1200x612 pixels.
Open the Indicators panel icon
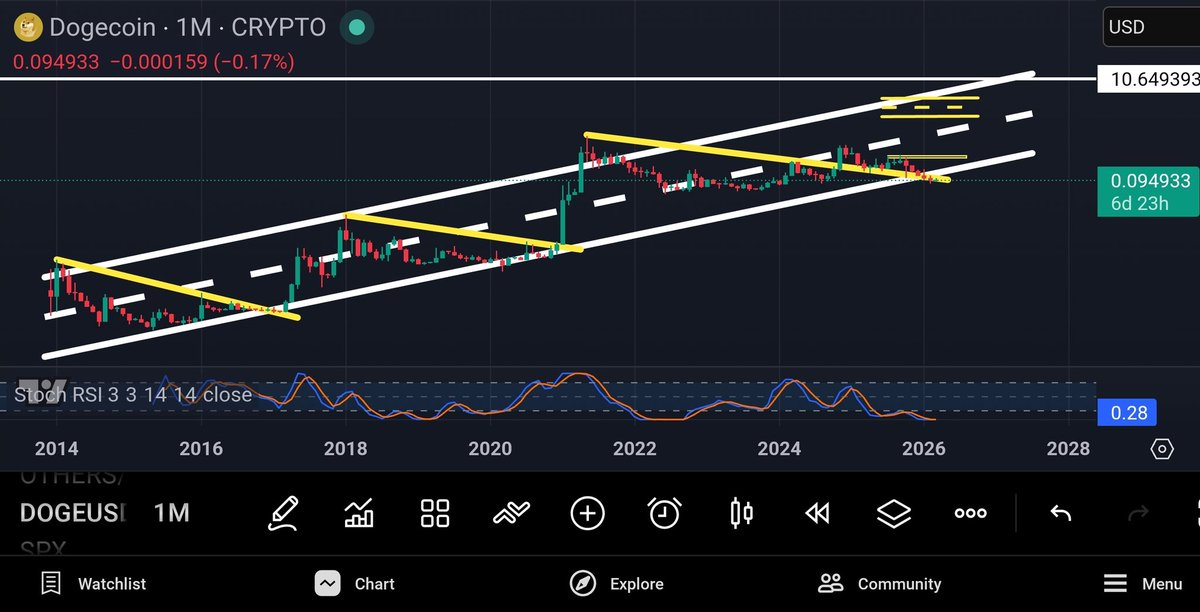[358, 512]
